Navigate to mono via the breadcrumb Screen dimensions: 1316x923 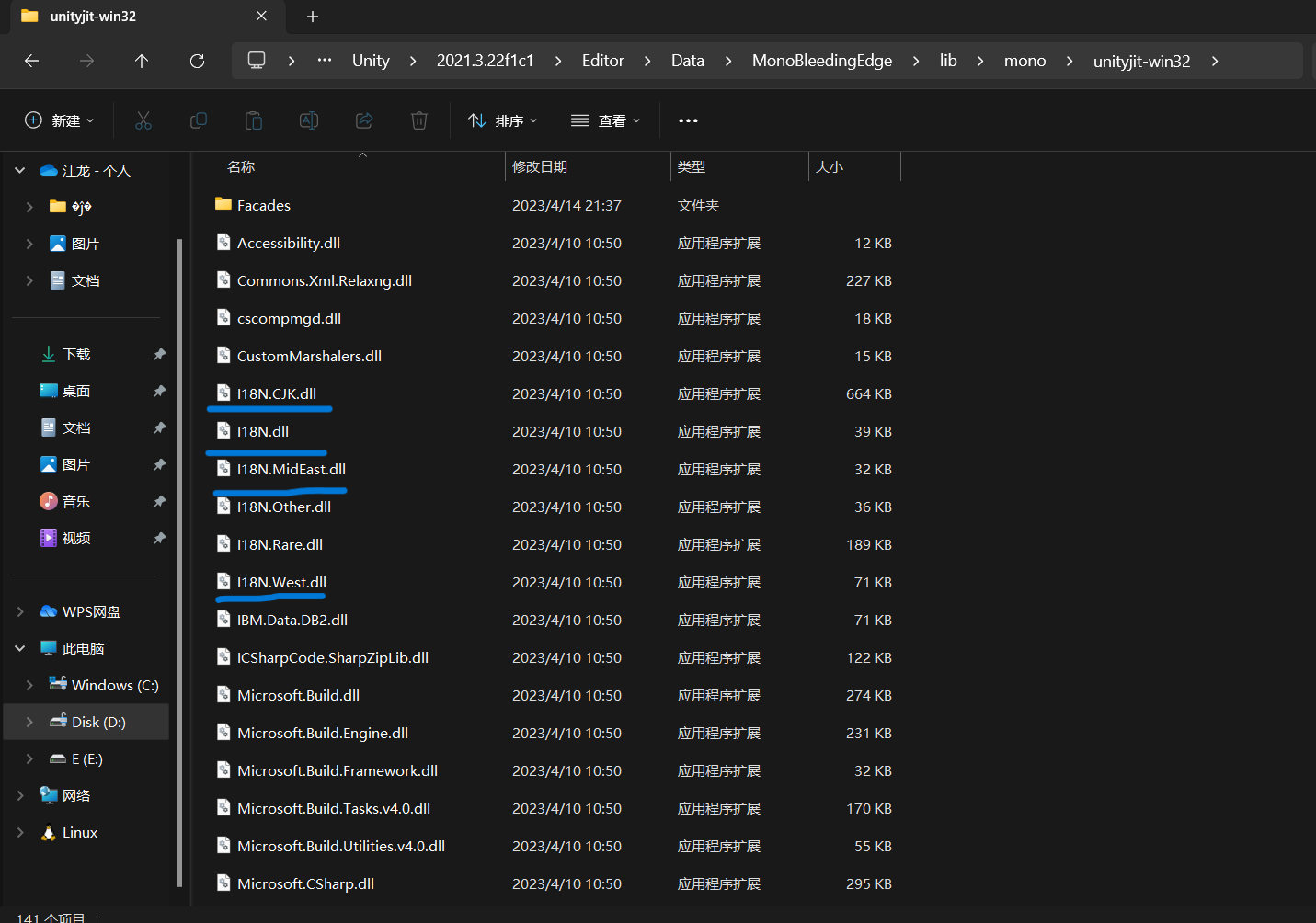pos(1024,61)
